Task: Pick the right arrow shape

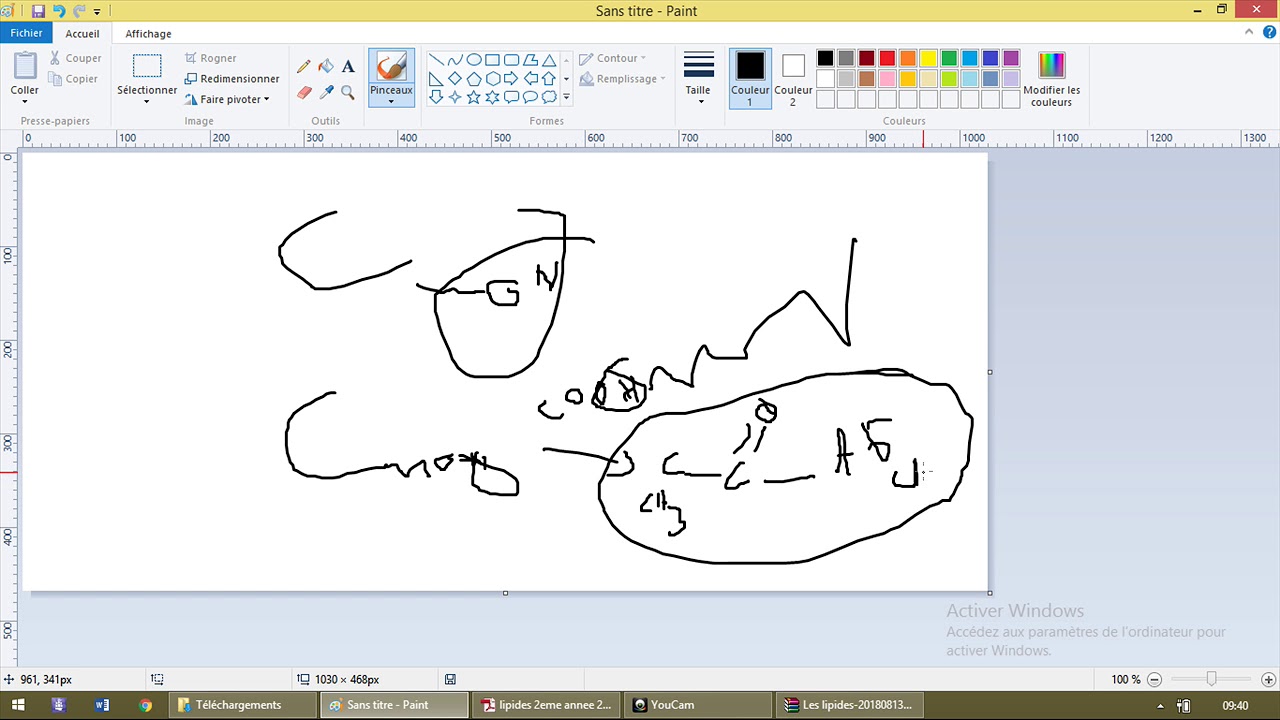Action: click(x=511, y=79)
